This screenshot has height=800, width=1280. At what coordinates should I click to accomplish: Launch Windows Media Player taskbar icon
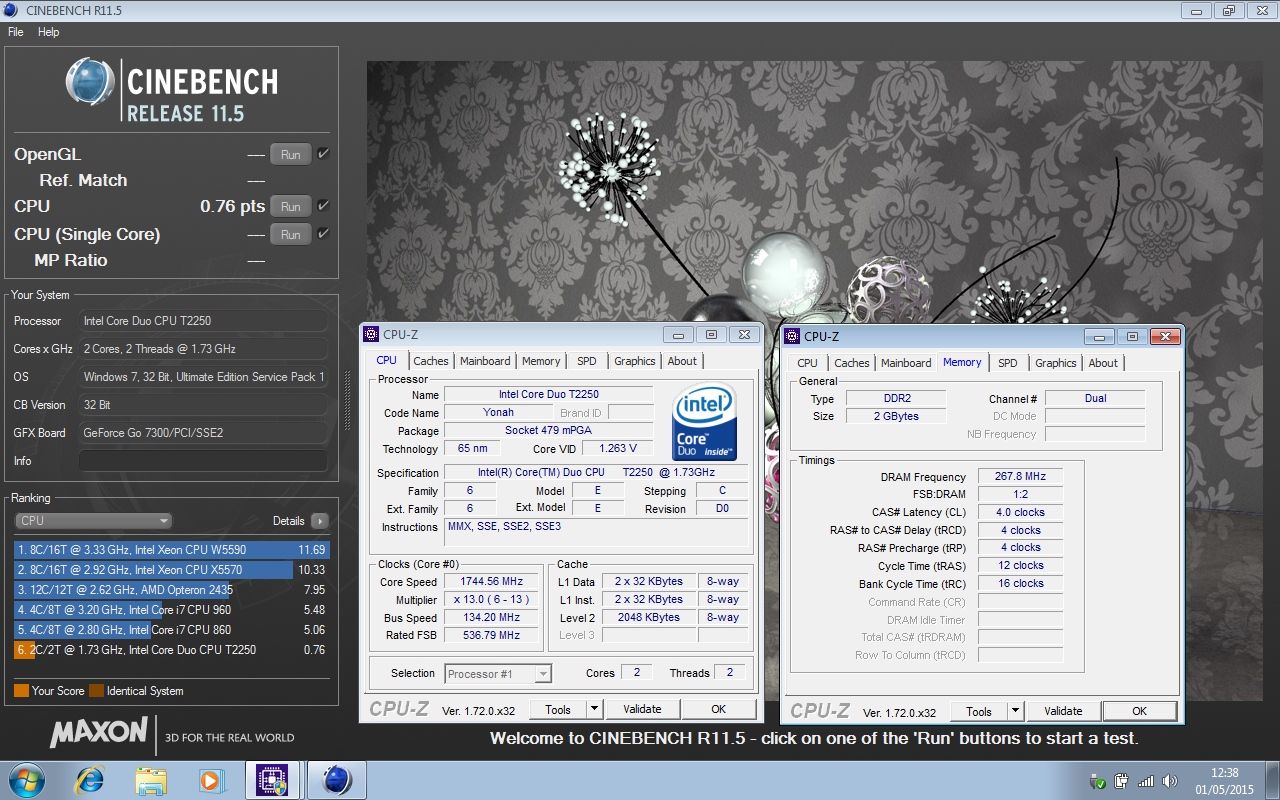211,780
